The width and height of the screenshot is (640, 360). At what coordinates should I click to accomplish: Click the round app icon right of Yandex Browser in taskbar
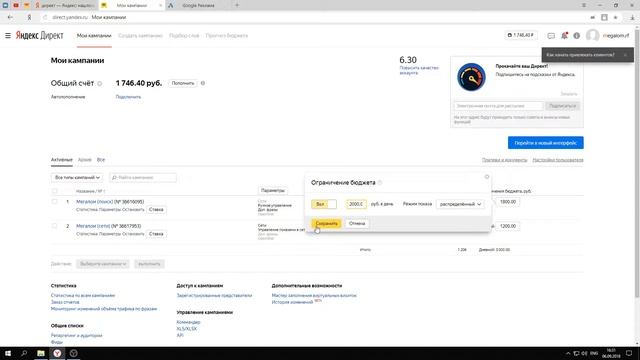[73, 353]
